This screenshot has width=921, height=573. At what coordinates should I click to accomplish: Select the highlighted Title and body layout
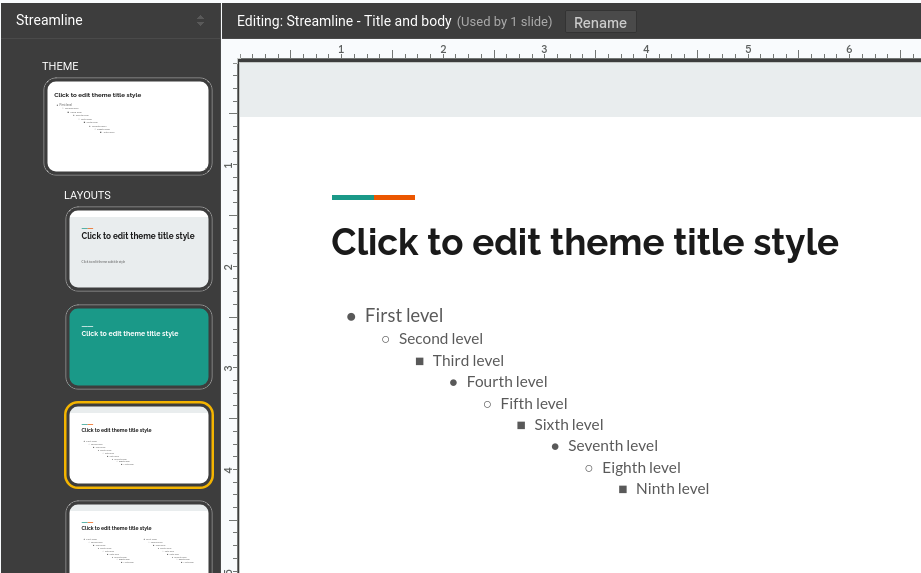pos(139,444)
